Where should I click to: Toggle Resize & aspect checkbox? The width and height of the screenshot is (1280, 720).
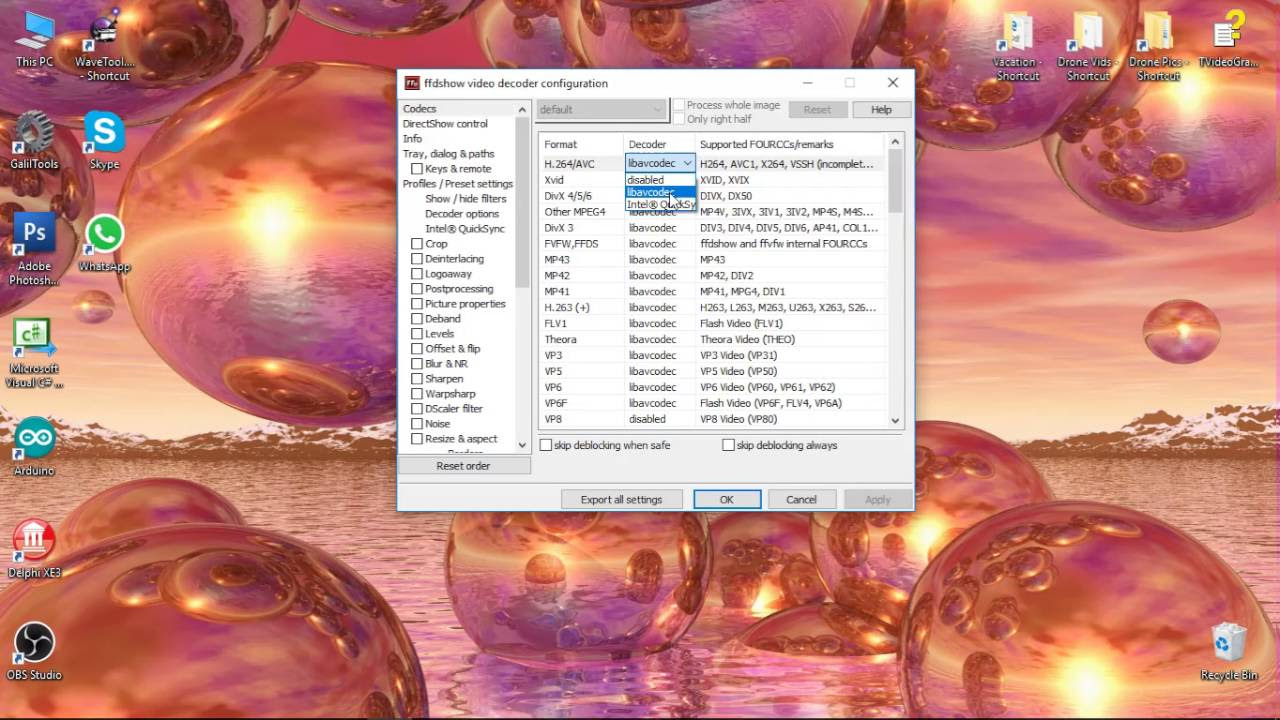point(417,439)
